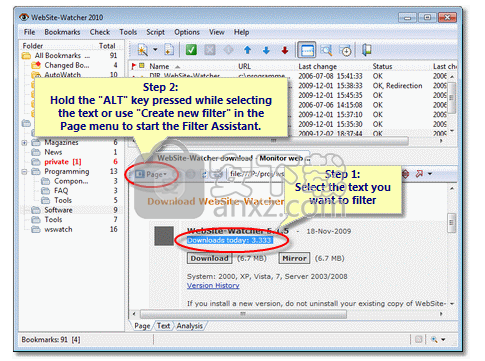Open the Bookmarks menu
Image resolution: width=485 pixels, height=361 pixels.
(x=62, y=32)
